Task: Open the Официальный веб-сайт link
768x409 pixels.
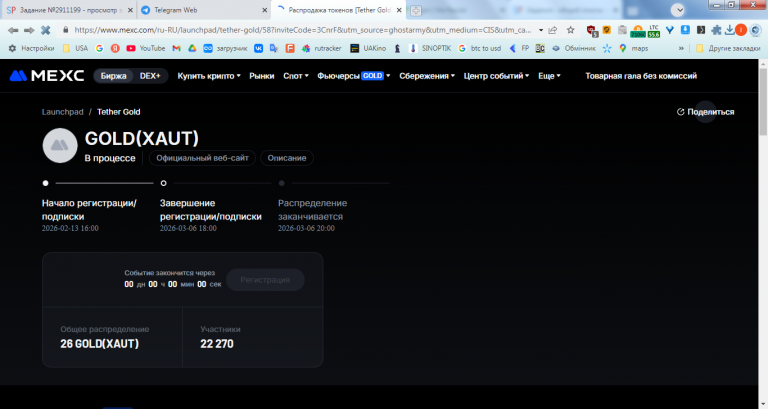Action: (x=202, y=158)
